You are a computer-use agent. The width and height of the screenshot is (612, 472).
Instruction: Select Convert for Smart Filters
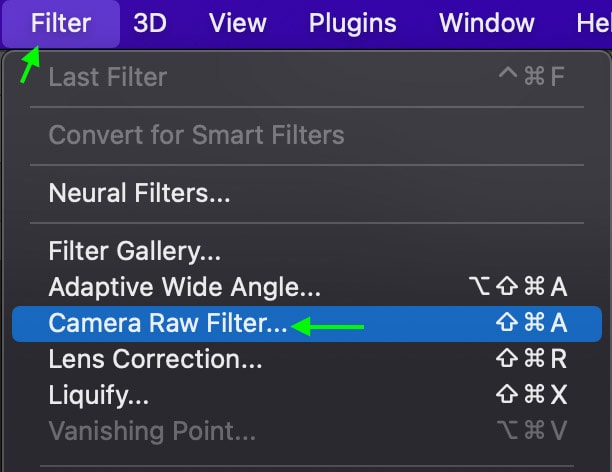point(196,135)
